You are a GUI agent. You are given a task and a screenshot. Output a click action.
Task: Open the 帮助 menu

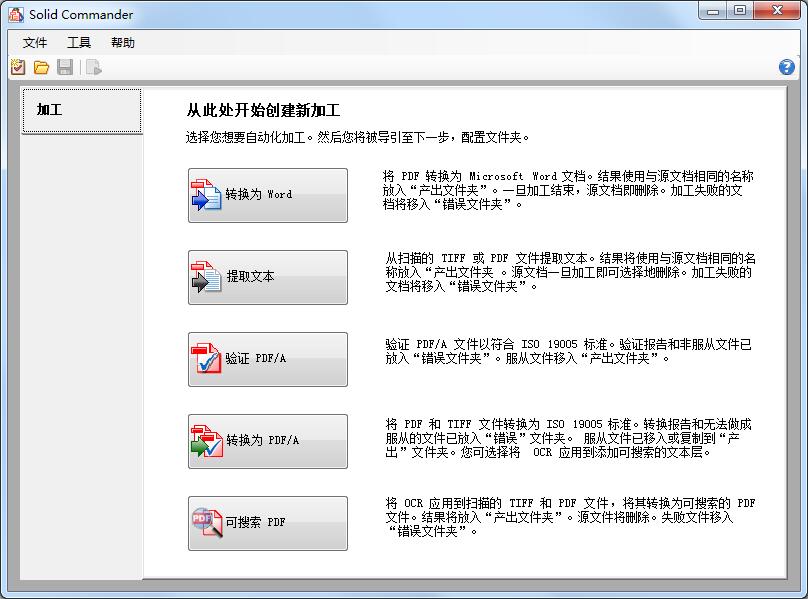123,43
